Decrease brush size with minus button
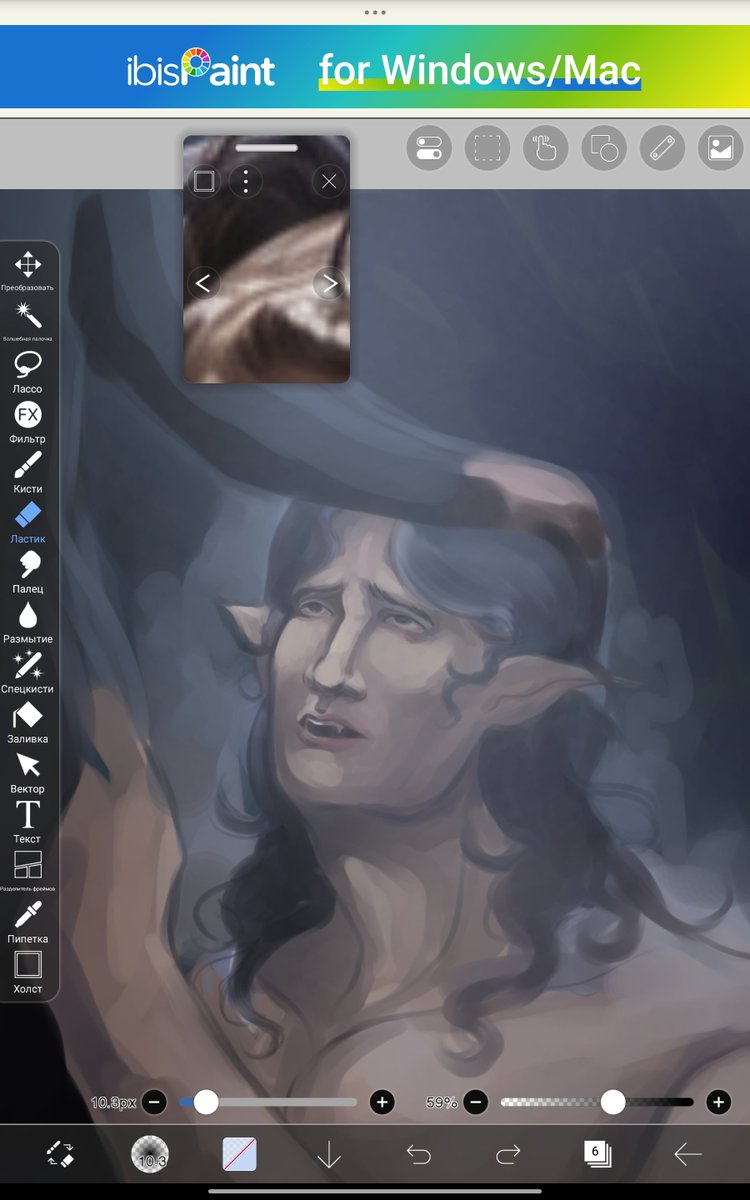The height and width of the screenshot is (1200, 750). (x=154, y=1102)
